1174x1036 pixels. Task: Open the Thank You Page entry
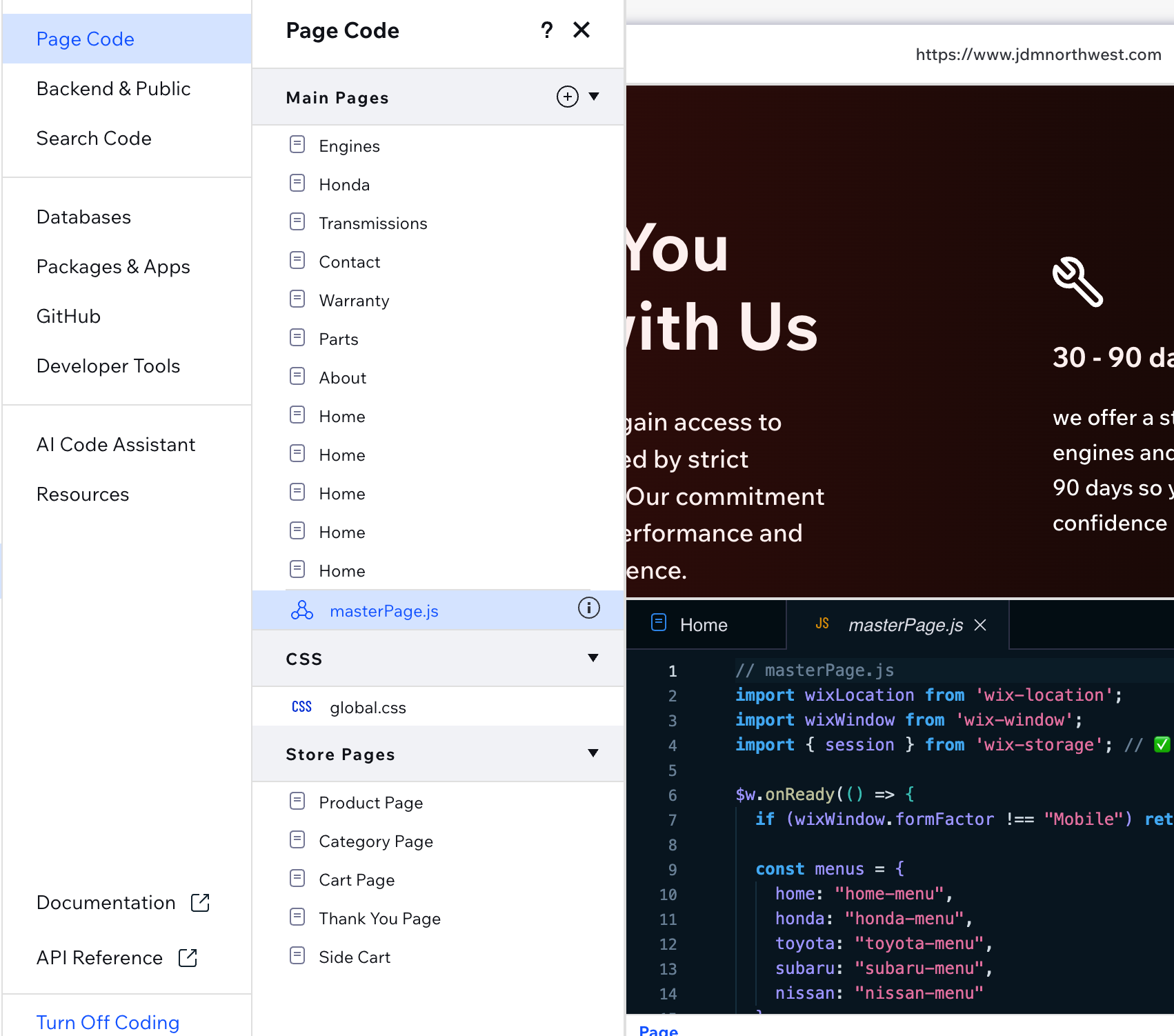(x=379, y=918)
